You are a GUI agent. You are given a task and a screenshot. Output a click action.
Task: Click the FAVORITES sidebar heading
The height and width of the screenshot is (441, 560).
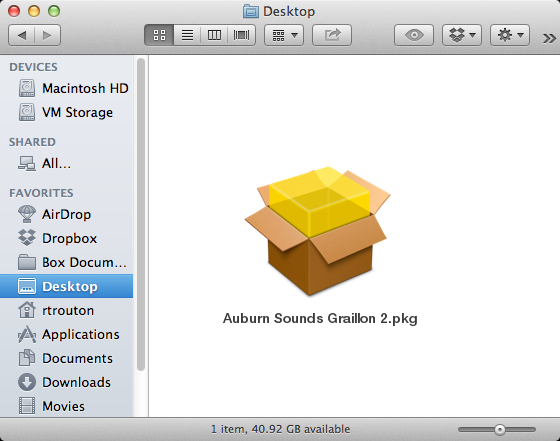point(41,193)
